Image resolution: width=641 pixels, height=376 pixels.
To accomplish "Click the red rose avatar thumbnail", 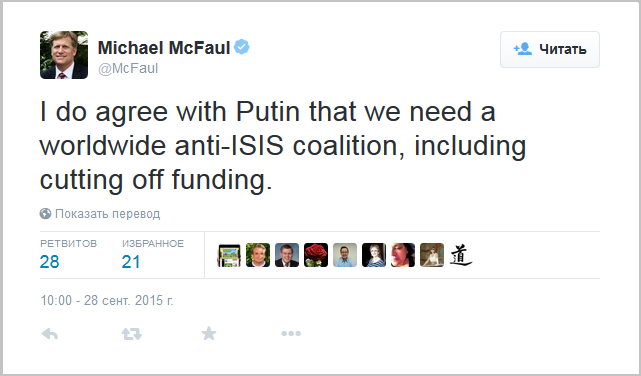I will [316, 255].
